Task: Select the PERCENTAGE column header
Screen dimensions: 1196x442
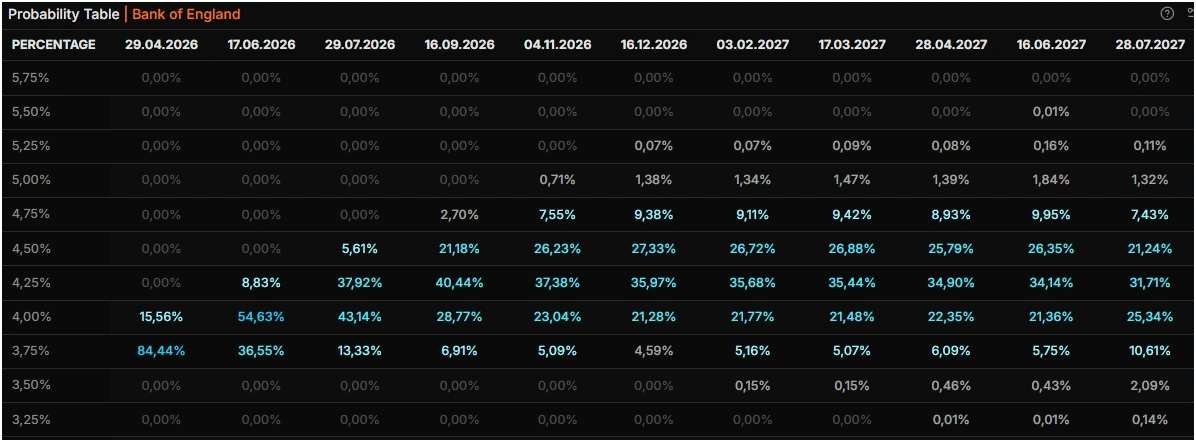Action: tap(54, 45)
